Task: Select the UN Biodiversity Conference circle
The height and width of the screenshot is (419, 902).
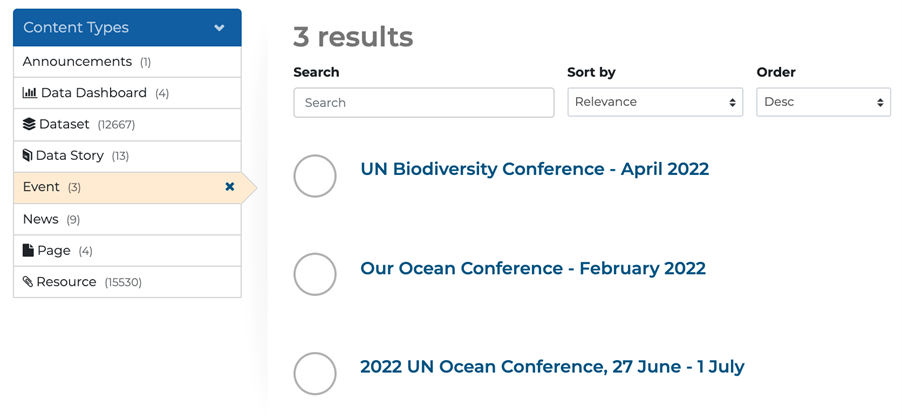Action: point(315,176)
